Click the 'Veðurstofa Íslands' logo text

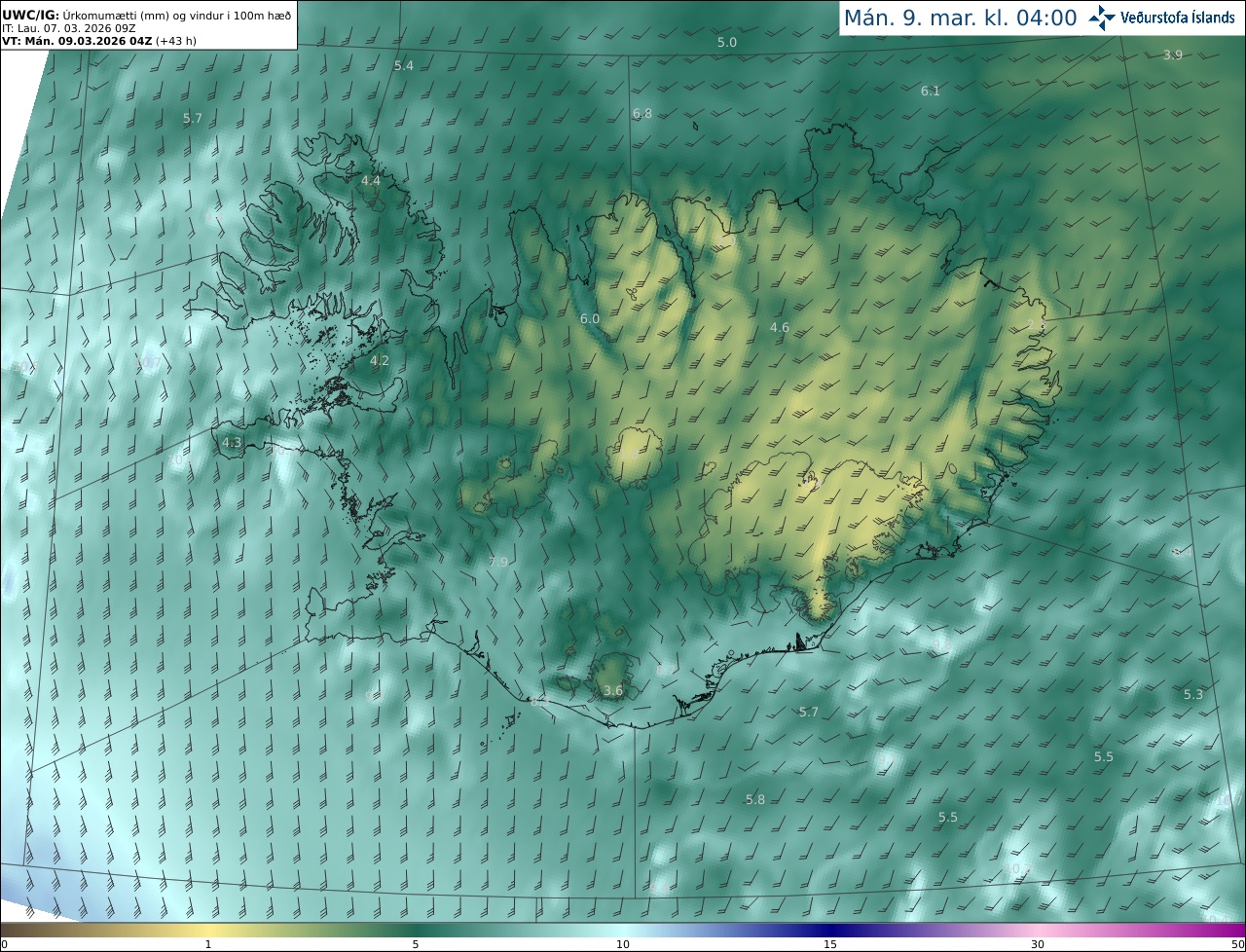(1178, 18)
